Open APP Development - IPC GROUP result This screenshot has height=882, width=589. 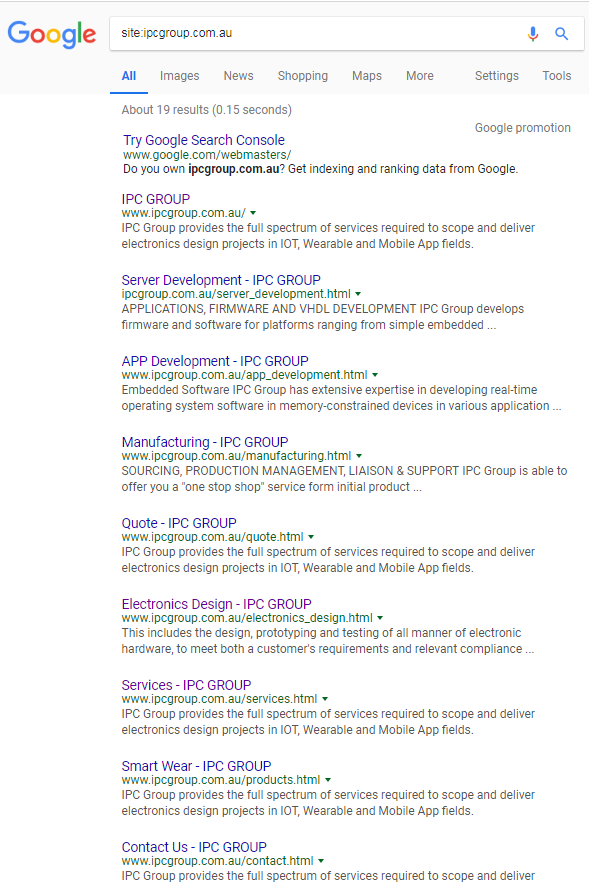point(215,361)
